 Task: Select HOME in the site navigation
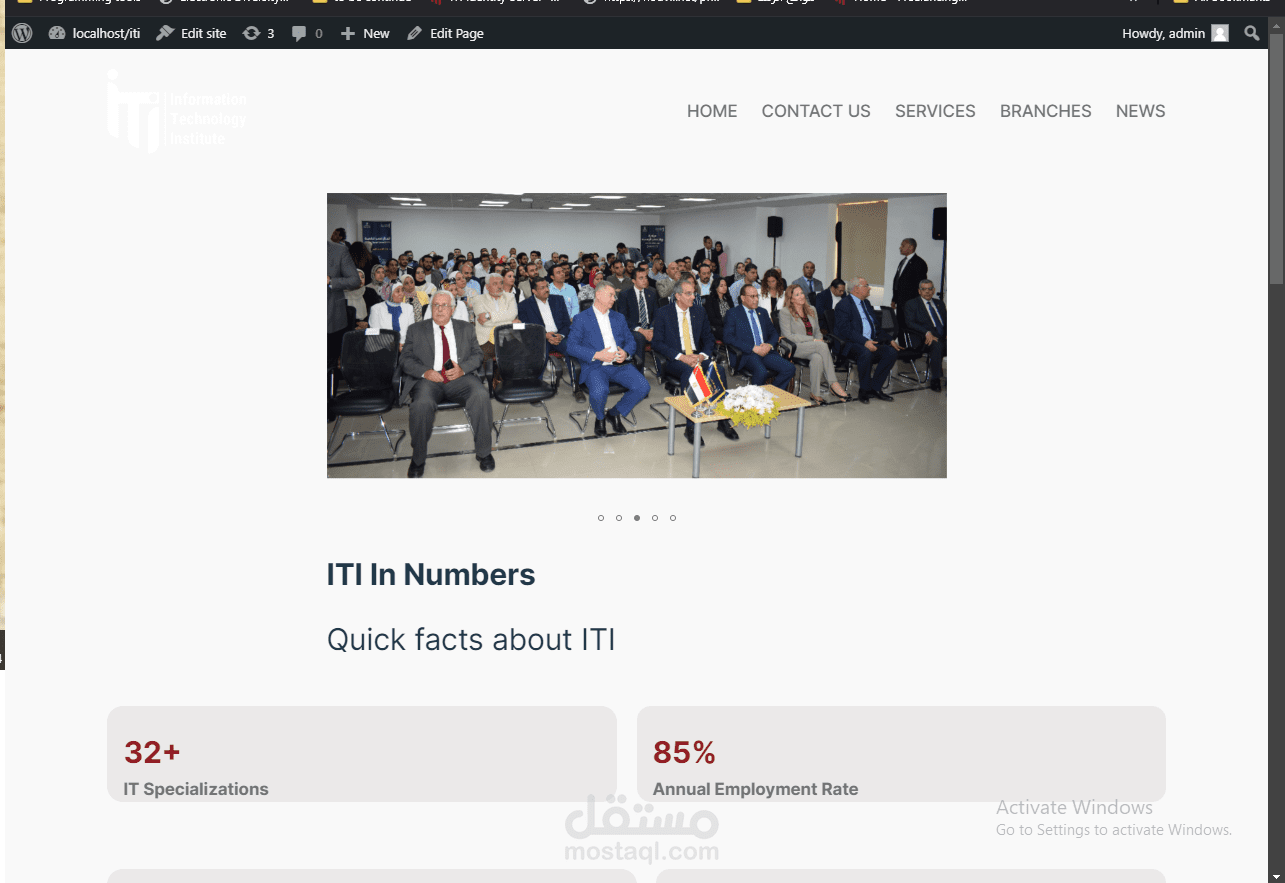pyautogui.click(x=711, y=111)
